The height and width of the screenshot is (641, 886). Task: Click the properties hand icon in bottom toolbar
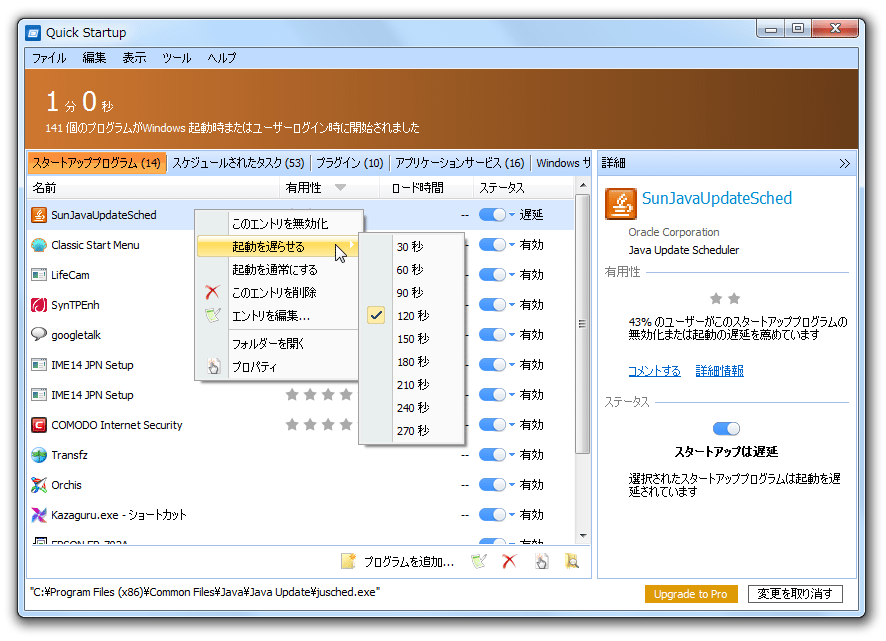[541, 561]
